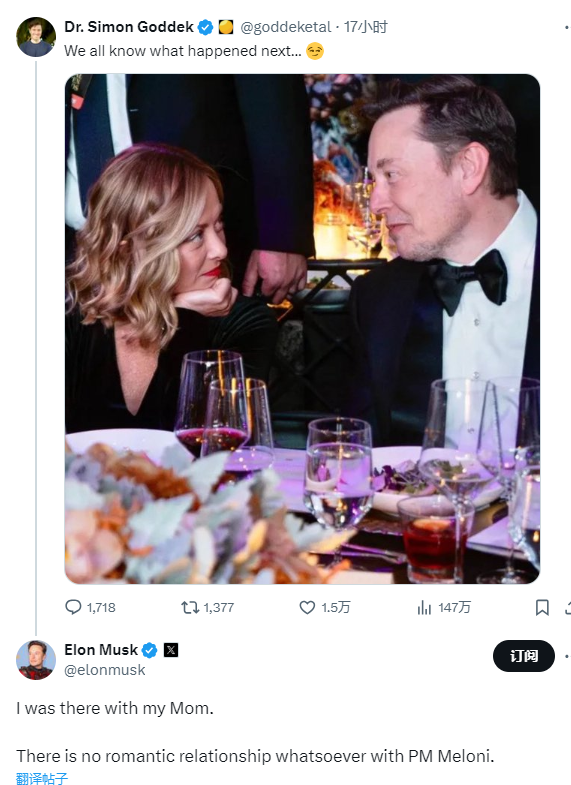Open Dr. Simon Goddek's profile avatar
The height and width of the screenshot is (785, 571).
tap(36, 37)
